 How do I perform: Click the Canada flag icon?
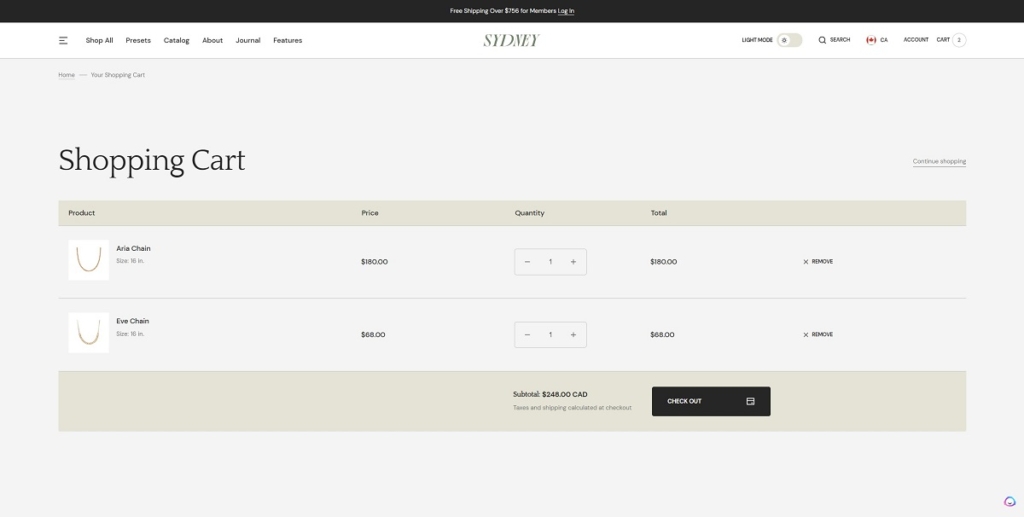pos(871,40)
